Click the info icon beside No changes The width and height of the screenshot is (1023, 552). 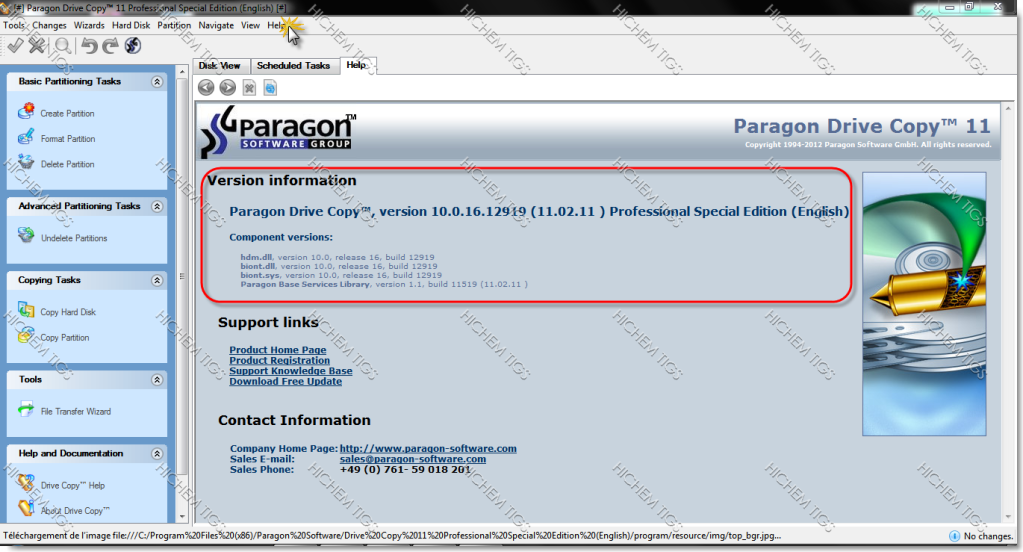(954, 536)
